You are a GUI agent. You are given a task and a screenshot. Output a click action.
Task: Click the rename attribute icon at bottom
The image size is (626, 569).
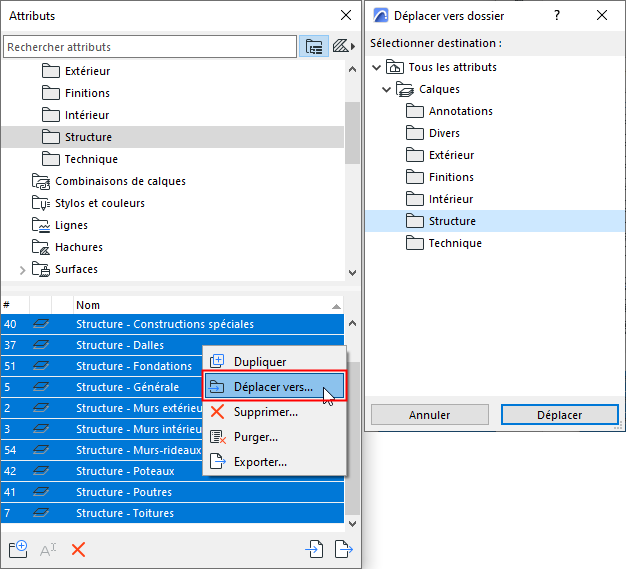[x=48, y=550]
